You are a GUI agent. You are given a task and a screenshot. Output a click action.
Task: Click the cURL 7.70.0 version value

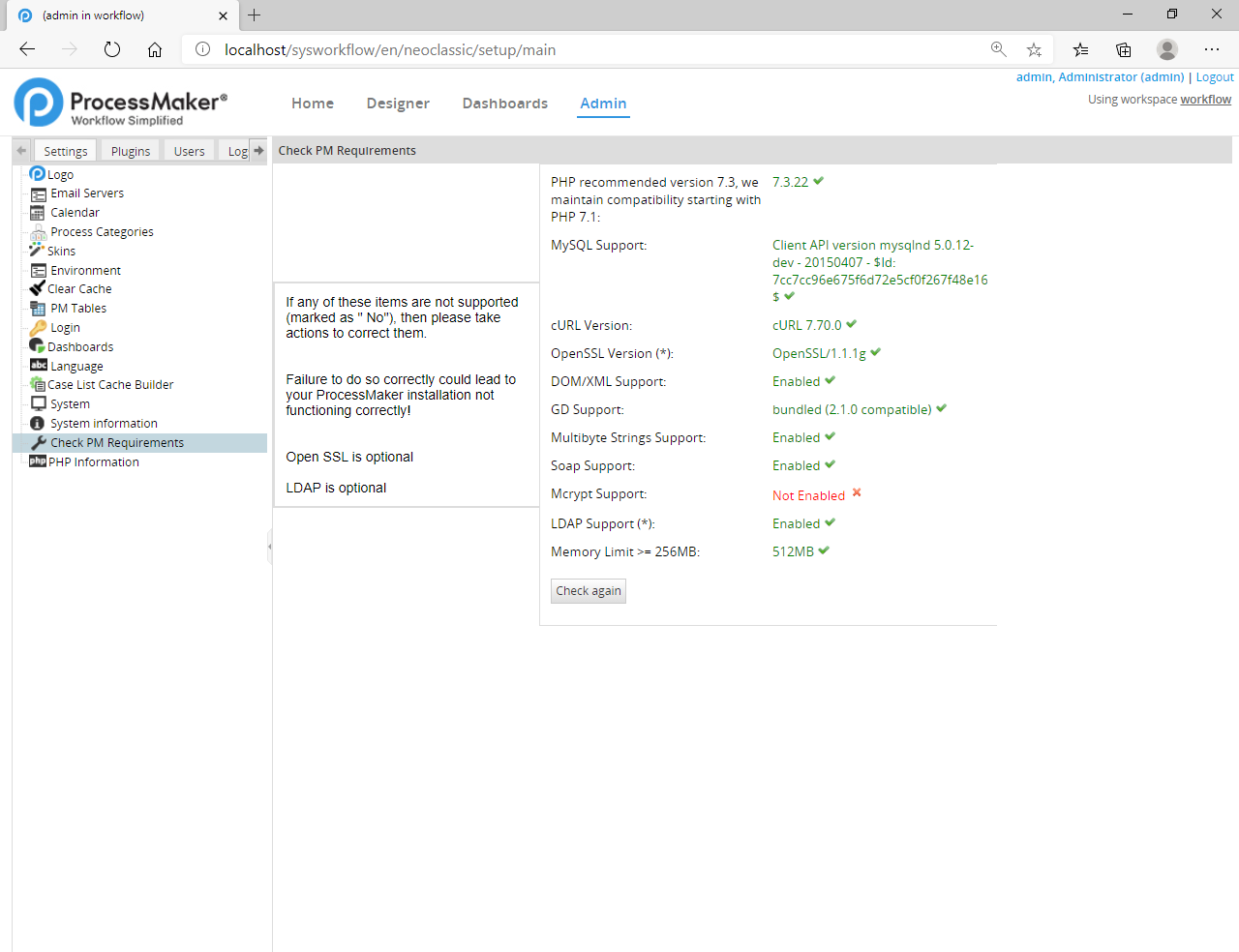click(806, 325)
